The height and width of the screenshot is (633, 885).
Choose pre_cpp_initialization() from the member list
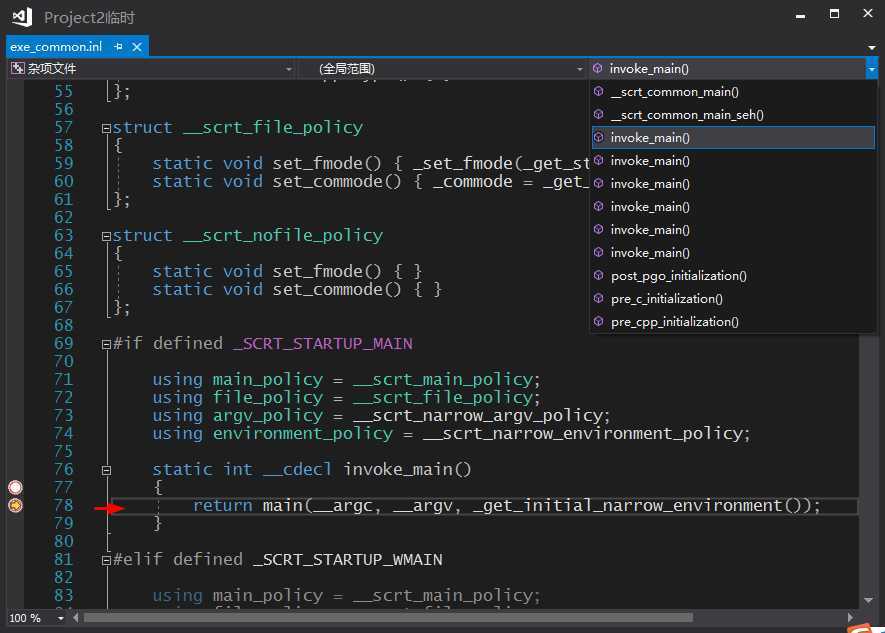[x=733, y=322]
